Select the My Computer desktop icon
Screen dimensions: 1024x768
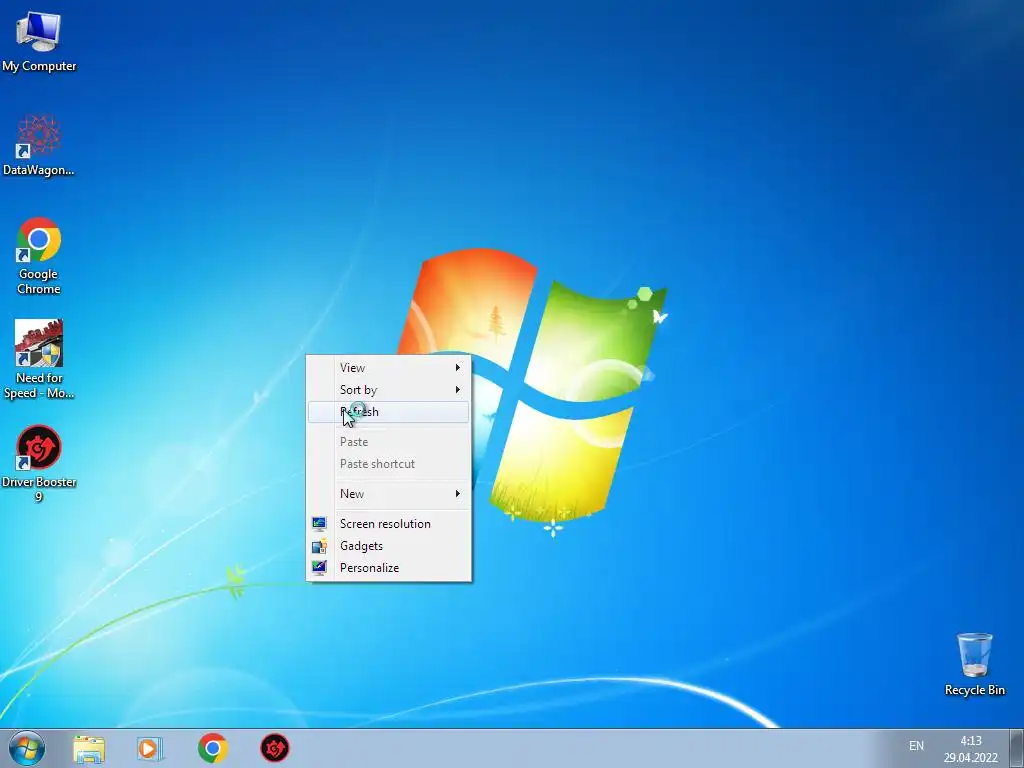pos(39,40)
